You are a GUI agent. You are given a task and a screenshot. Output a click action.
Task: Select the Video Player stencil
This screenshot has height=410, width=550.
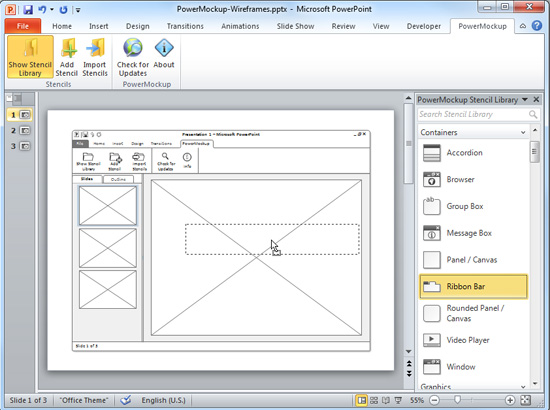click(474, 340)
